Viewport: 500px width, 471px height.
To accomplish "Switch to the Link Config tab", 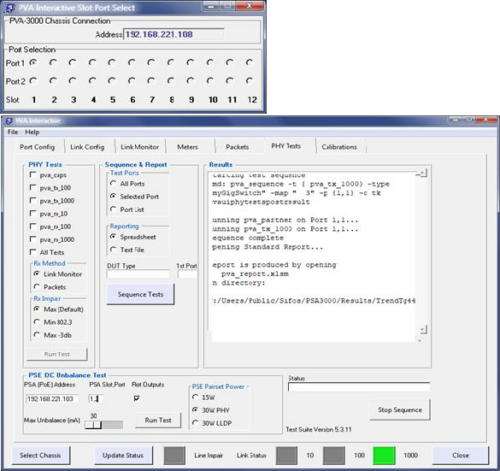I will [x=87, y=147].
